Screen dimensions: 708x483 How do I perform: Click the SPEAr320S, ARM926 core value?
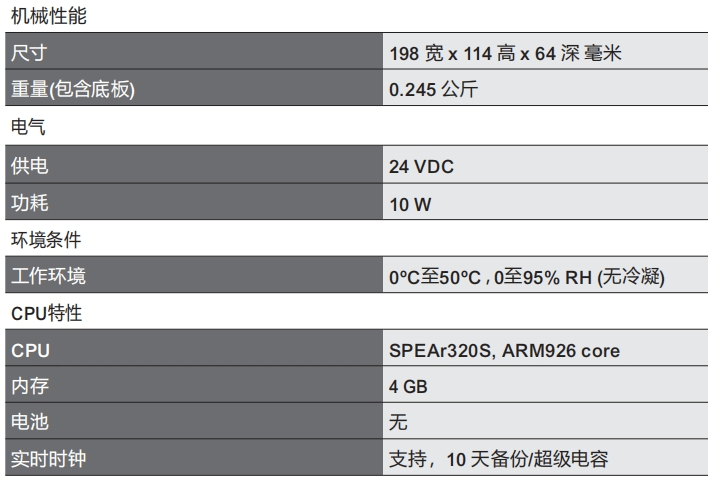(x=504, y=351)
